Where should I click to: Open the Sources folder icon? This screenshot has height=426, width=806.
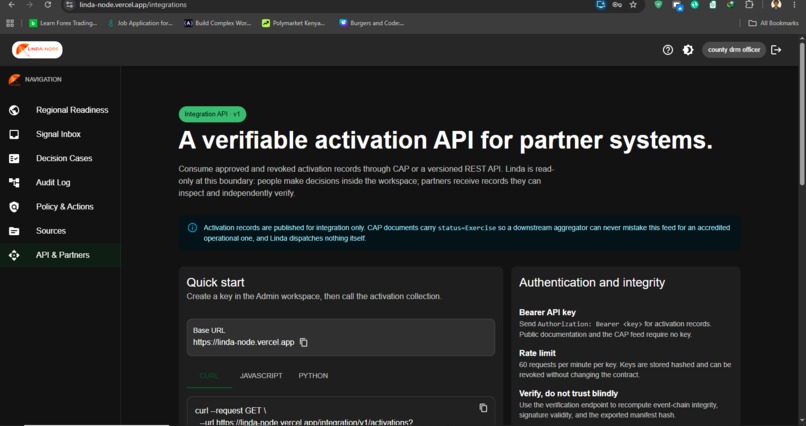click(x=14, y=231)
